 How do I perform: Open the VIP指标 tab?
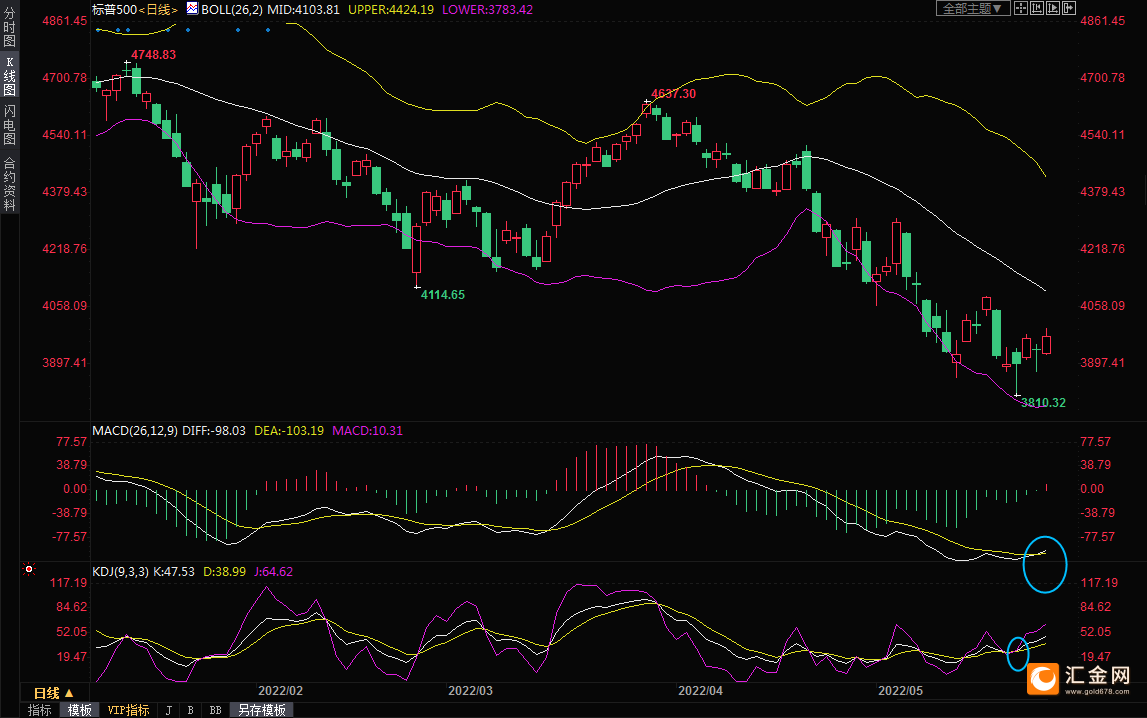point(128,710)
